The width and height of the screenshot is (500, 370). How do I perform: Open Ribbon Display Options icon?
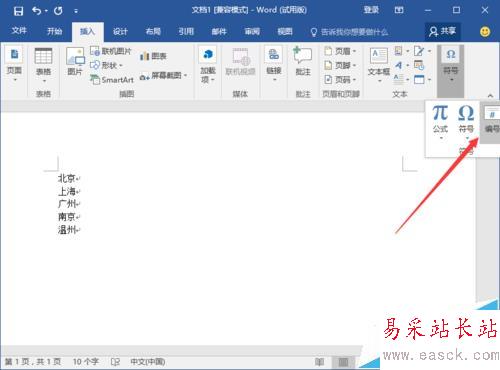coord(399,10)
